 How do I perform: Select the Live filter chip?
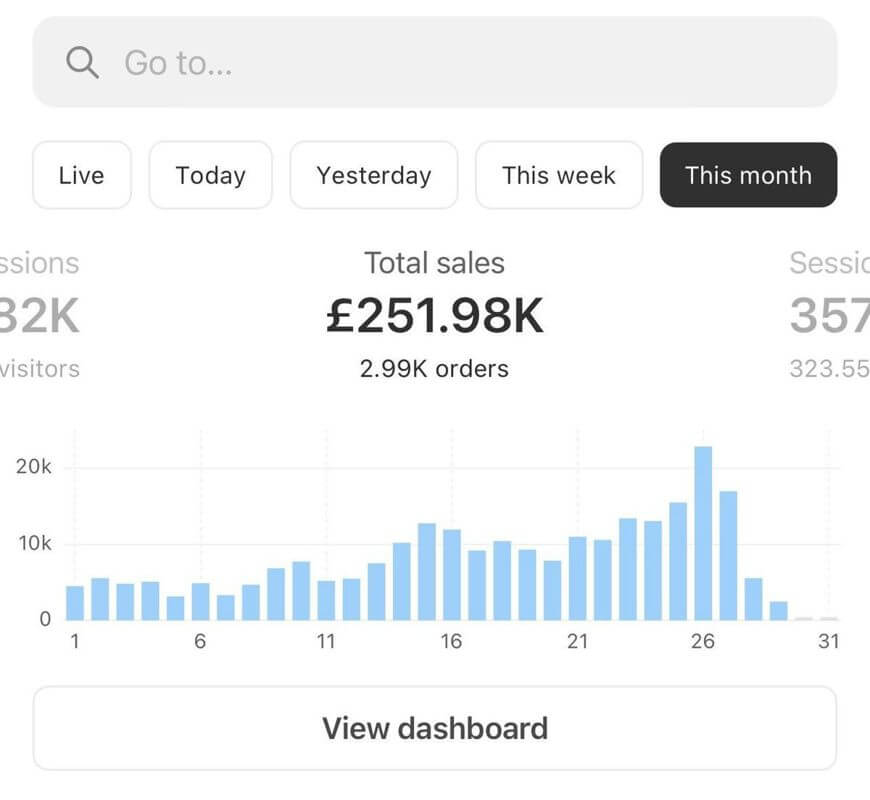[x=82, y=175]
